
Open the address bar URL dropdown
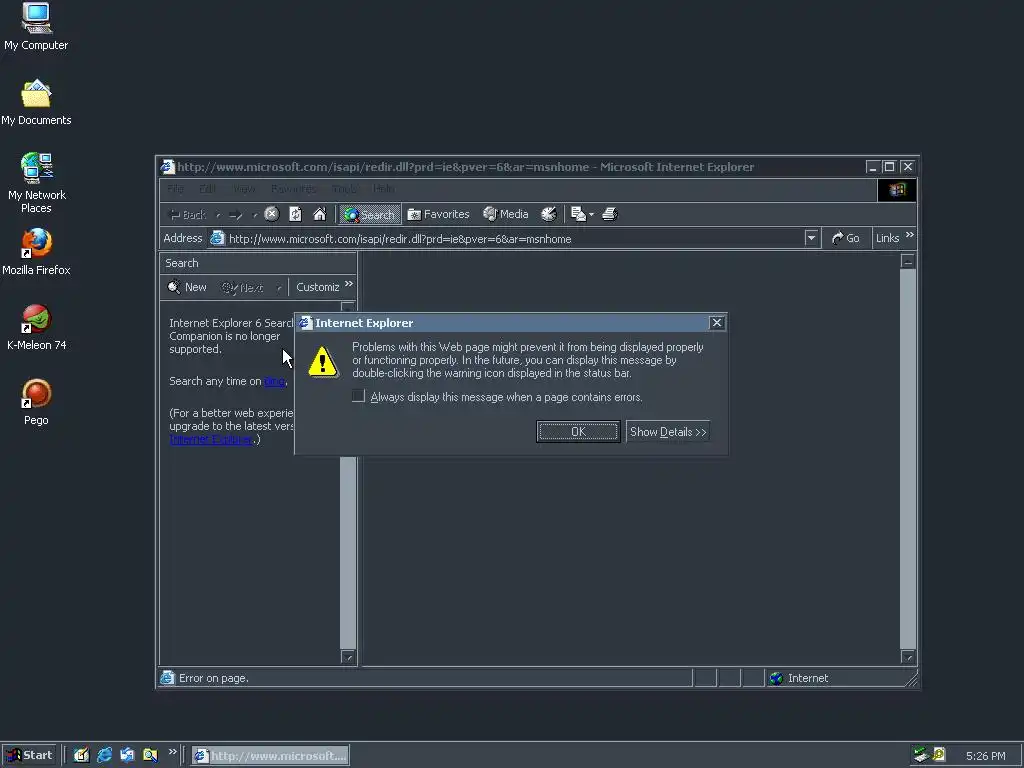(811, 238)
